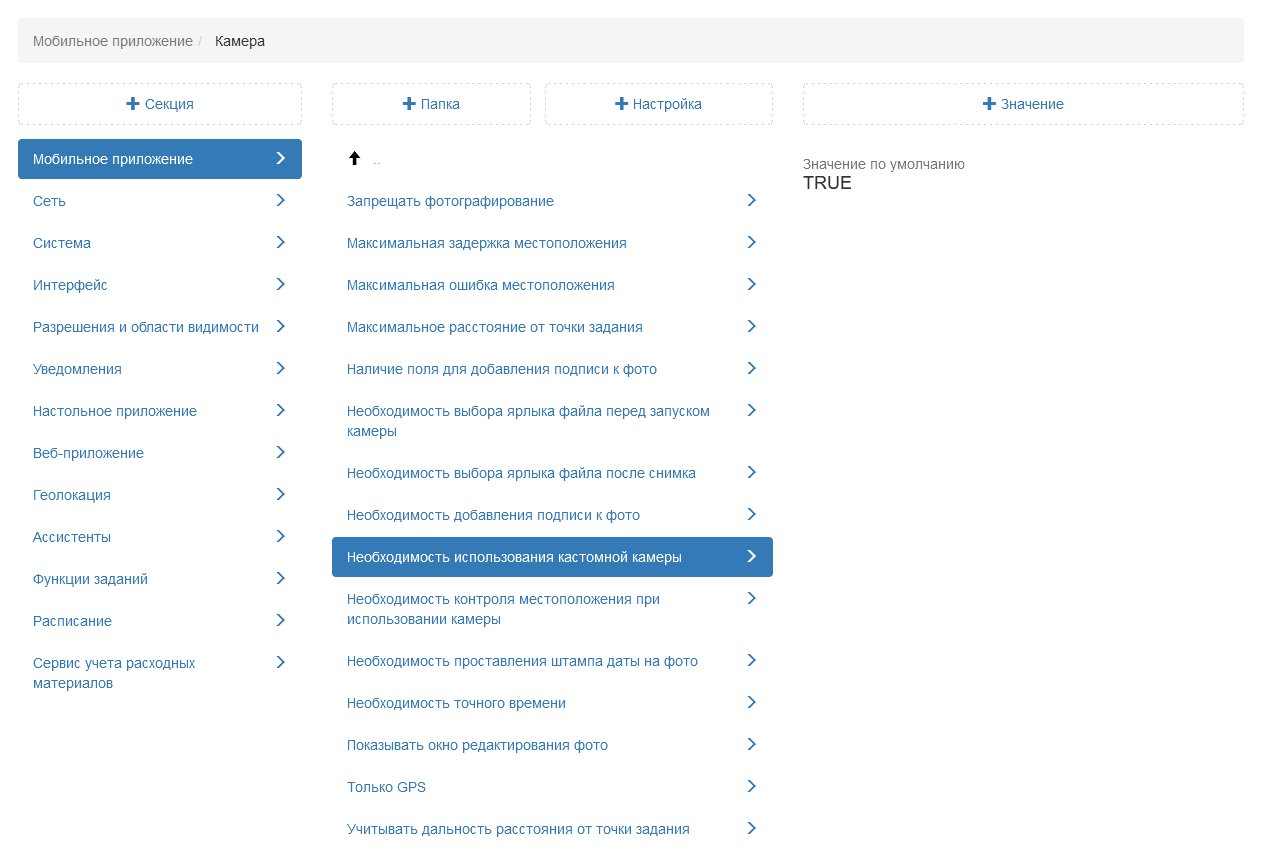Click chevron on ярлыка файла после снимка row

click(x=752, y=472)
